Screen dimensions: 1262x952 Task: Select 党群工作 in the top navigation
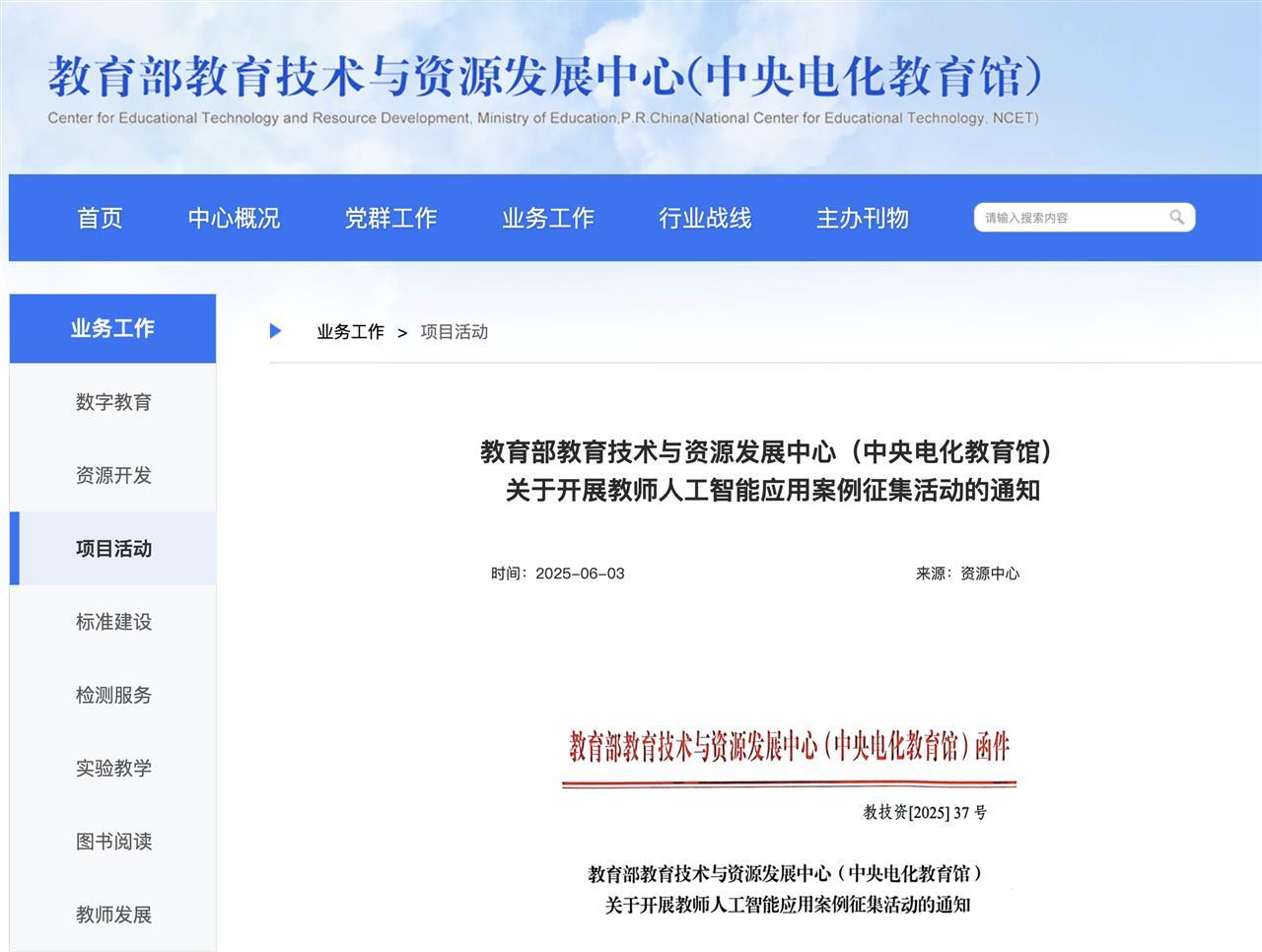point(390,218)
